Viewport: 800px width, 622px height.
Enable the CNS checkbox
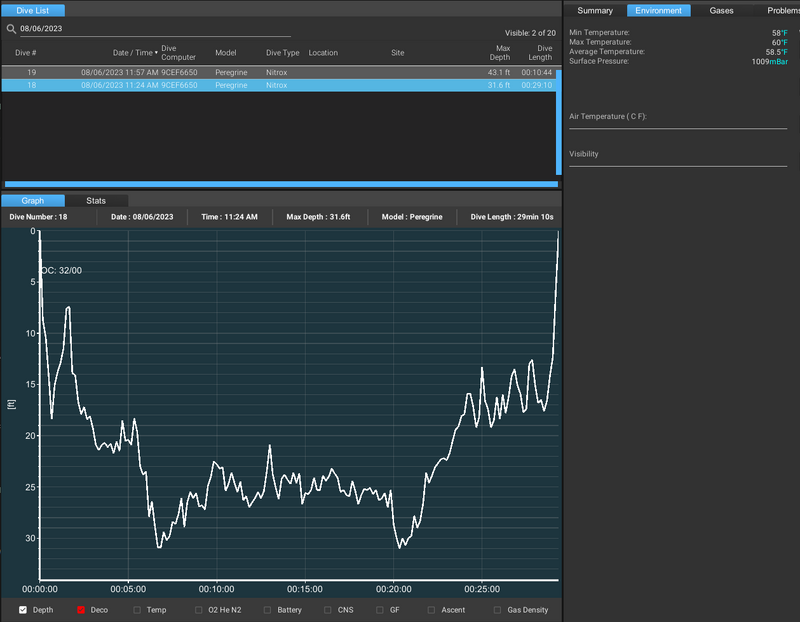pyautogui.click(x=328, y=609)
